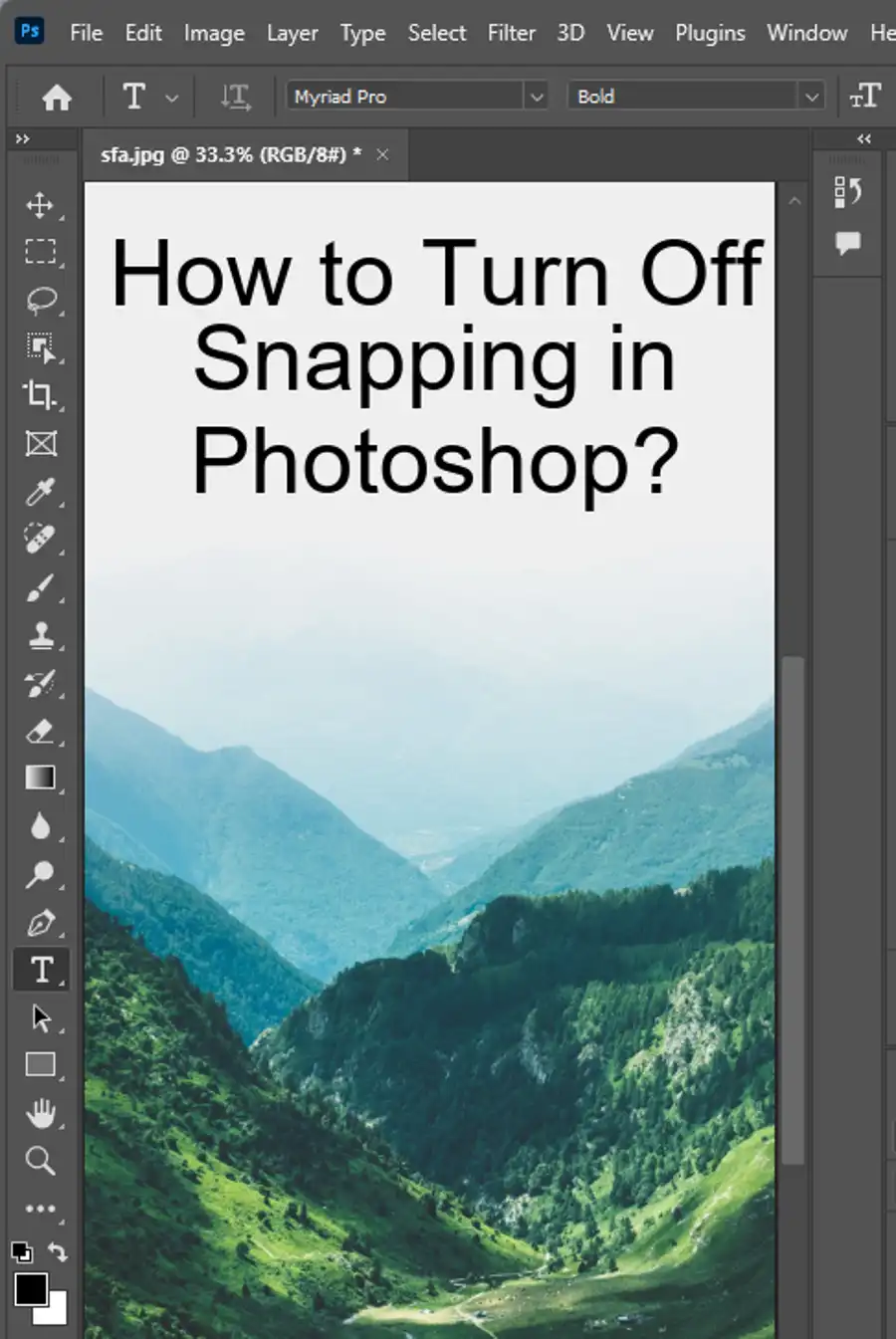
Task: Select the Blur tool
Action: pyautogui.click(x=40, y=826)
